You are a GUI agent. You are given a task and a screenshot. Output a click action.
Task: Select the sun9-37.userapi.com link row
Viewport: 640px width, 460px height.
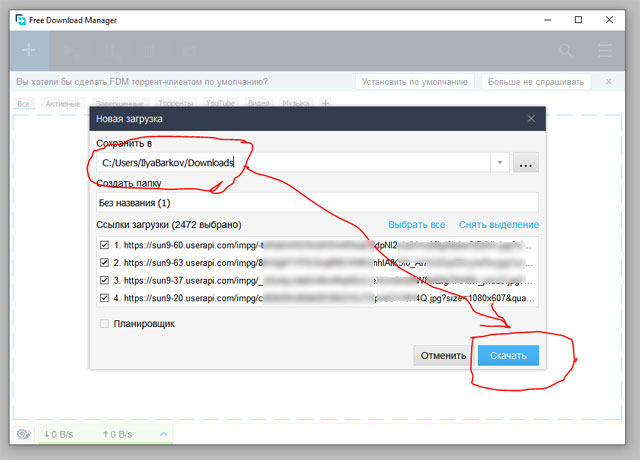click(x=317, y=280)
